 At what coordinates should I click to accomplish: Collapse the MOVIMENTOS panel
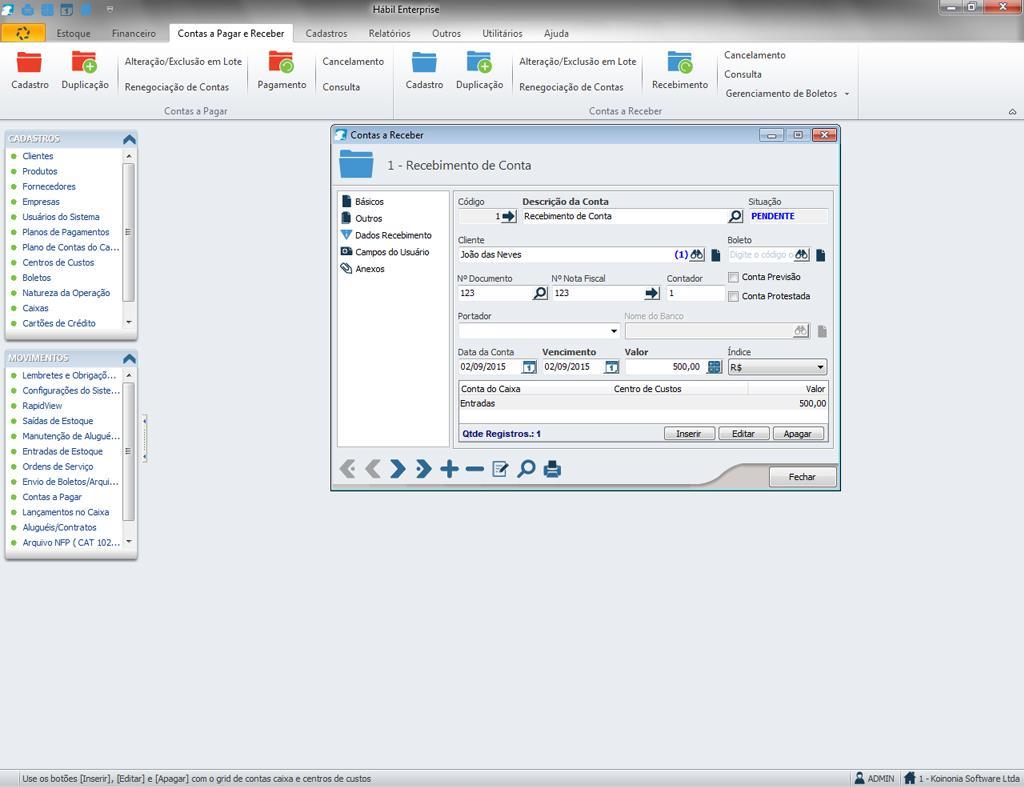point(129,359)
